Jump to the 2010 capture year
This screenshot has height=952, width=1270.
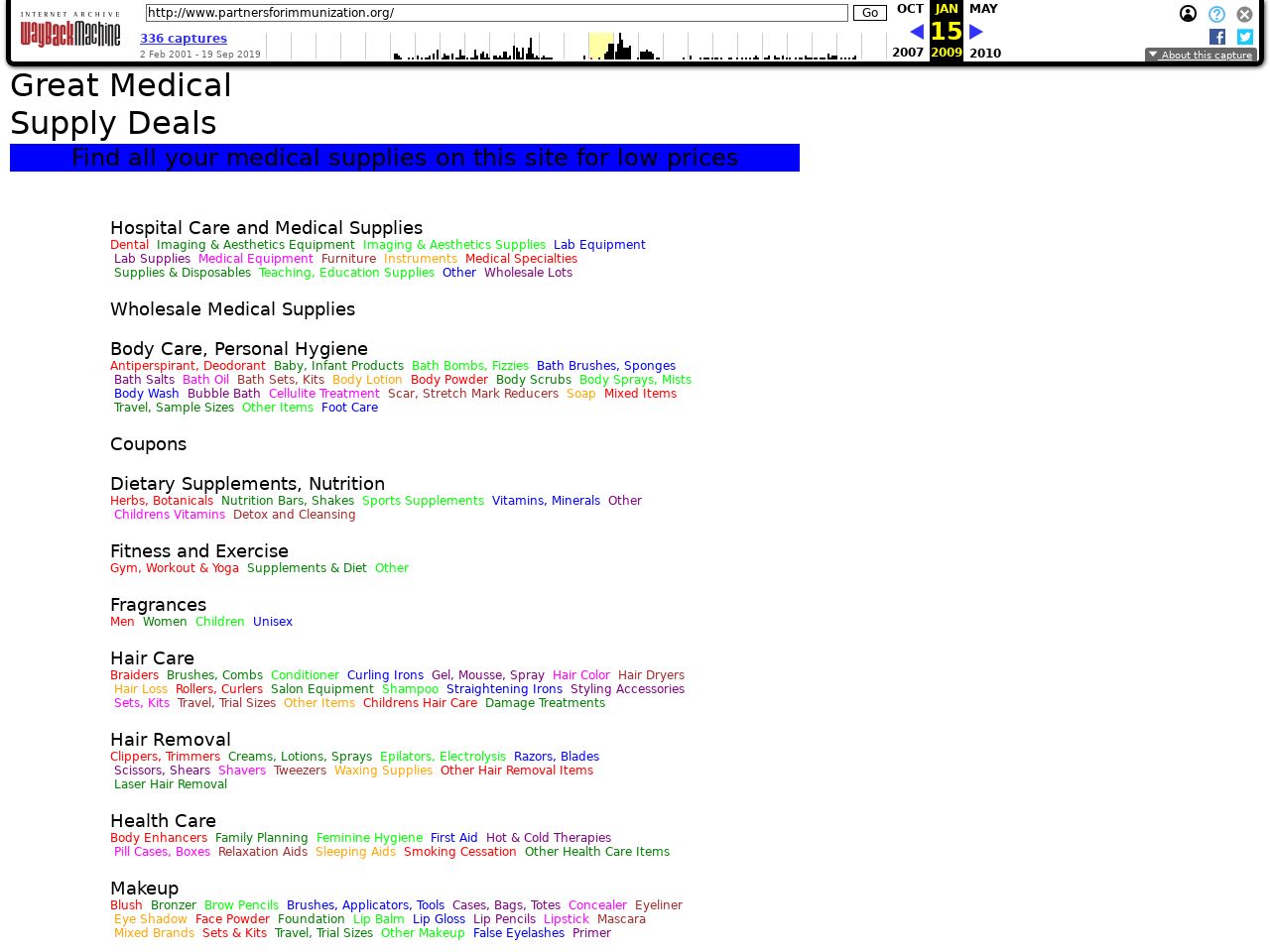985,54
